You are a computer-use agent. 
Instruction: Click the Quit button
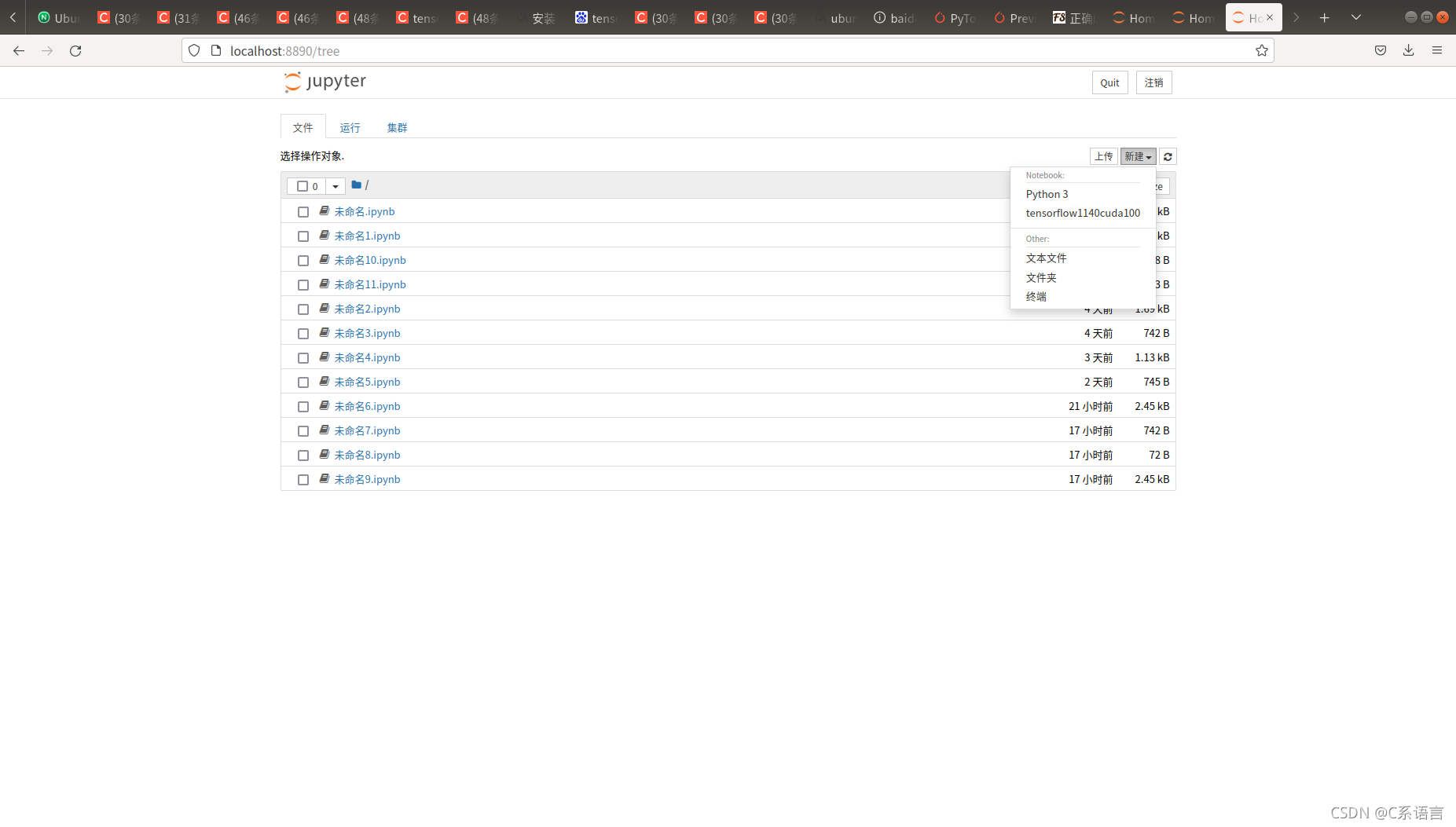point(1109,82)
